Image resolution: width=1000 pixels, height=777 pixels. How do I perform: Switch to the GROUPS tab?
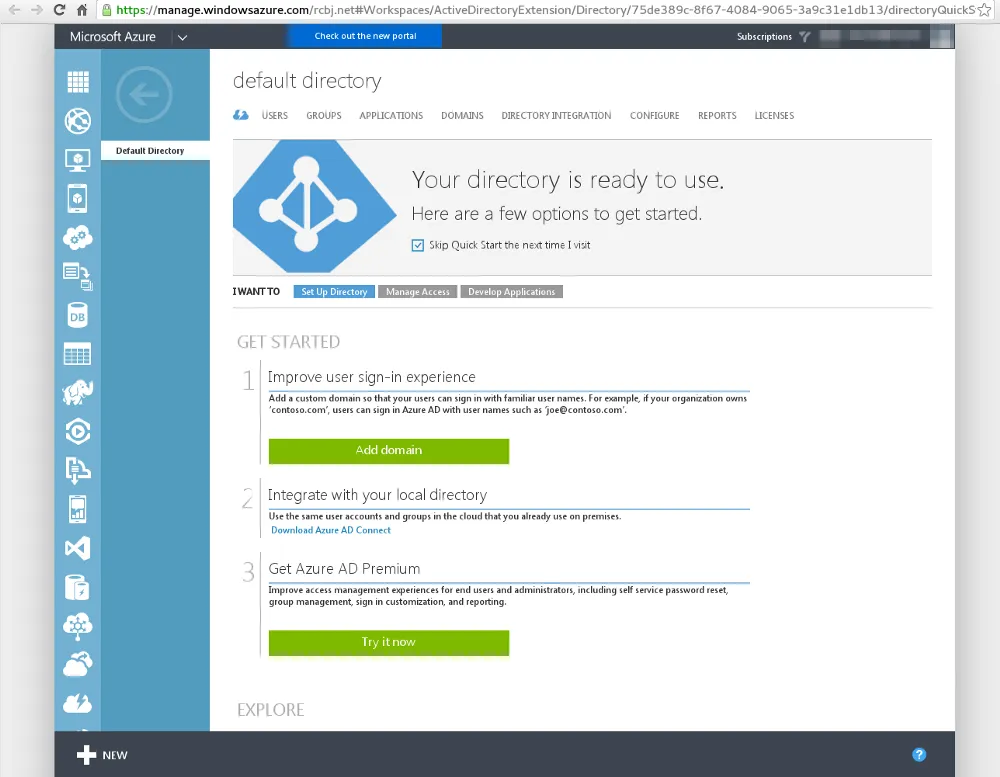click(324, 115)
